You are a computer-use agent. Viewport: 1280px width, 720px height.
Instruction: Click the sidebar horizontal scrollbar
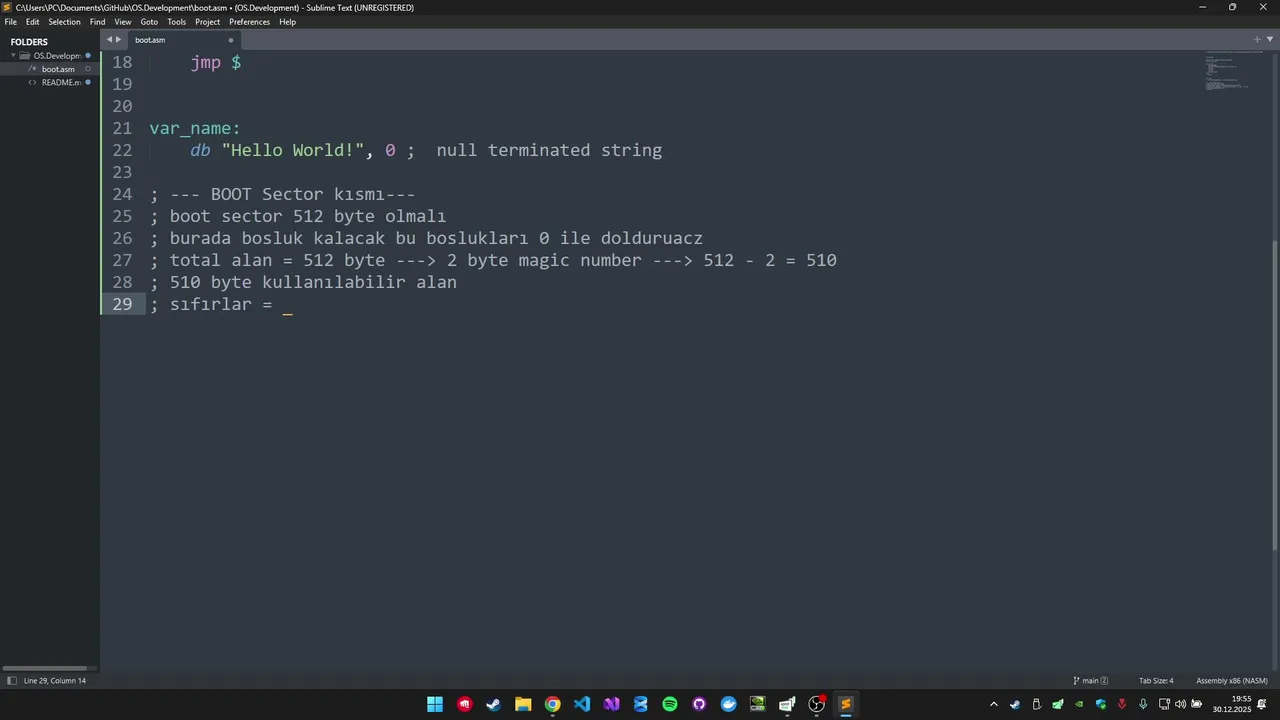(45, 669)
